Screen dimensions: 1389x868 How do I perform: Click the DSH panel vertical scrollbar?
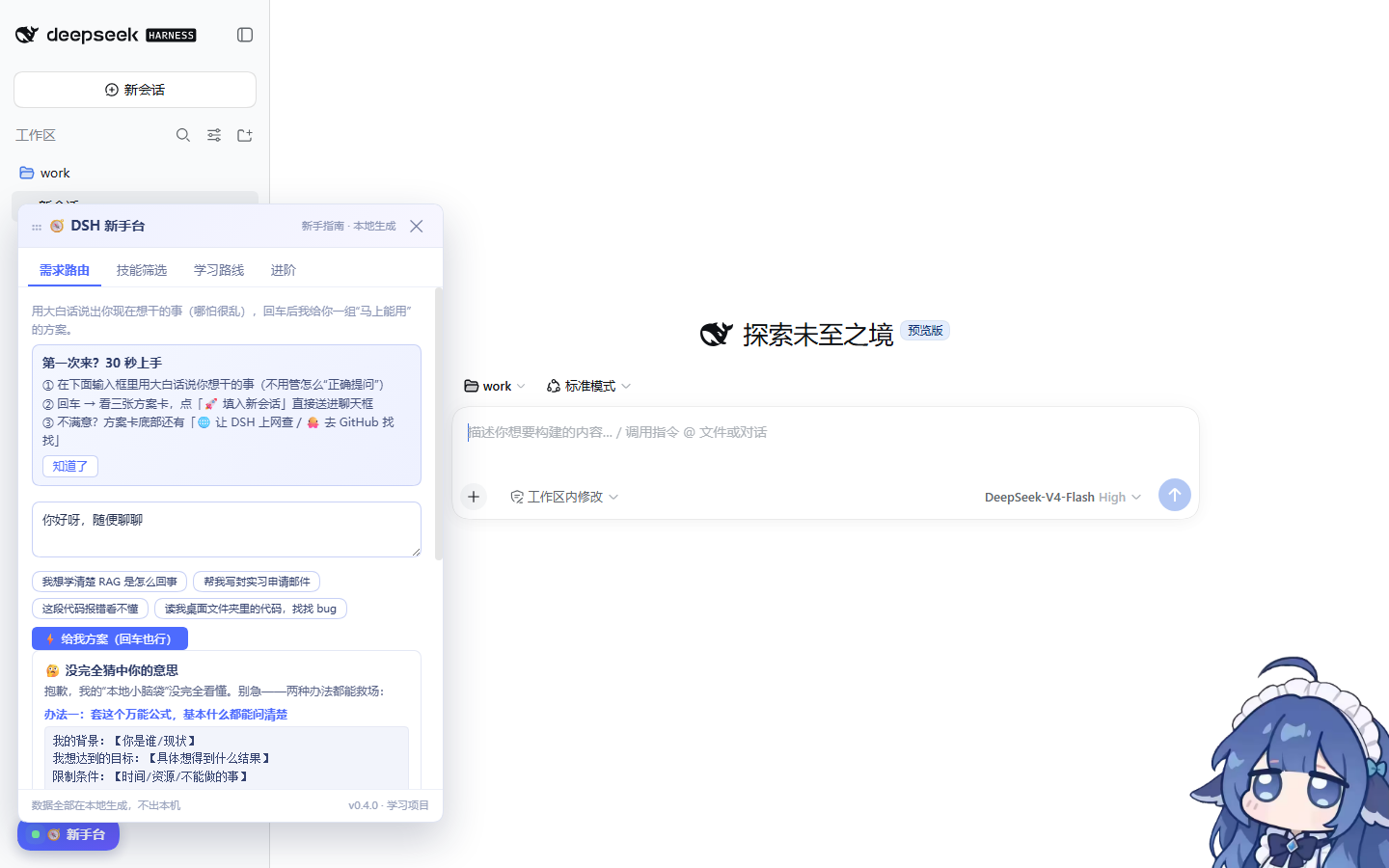(439, 424)
